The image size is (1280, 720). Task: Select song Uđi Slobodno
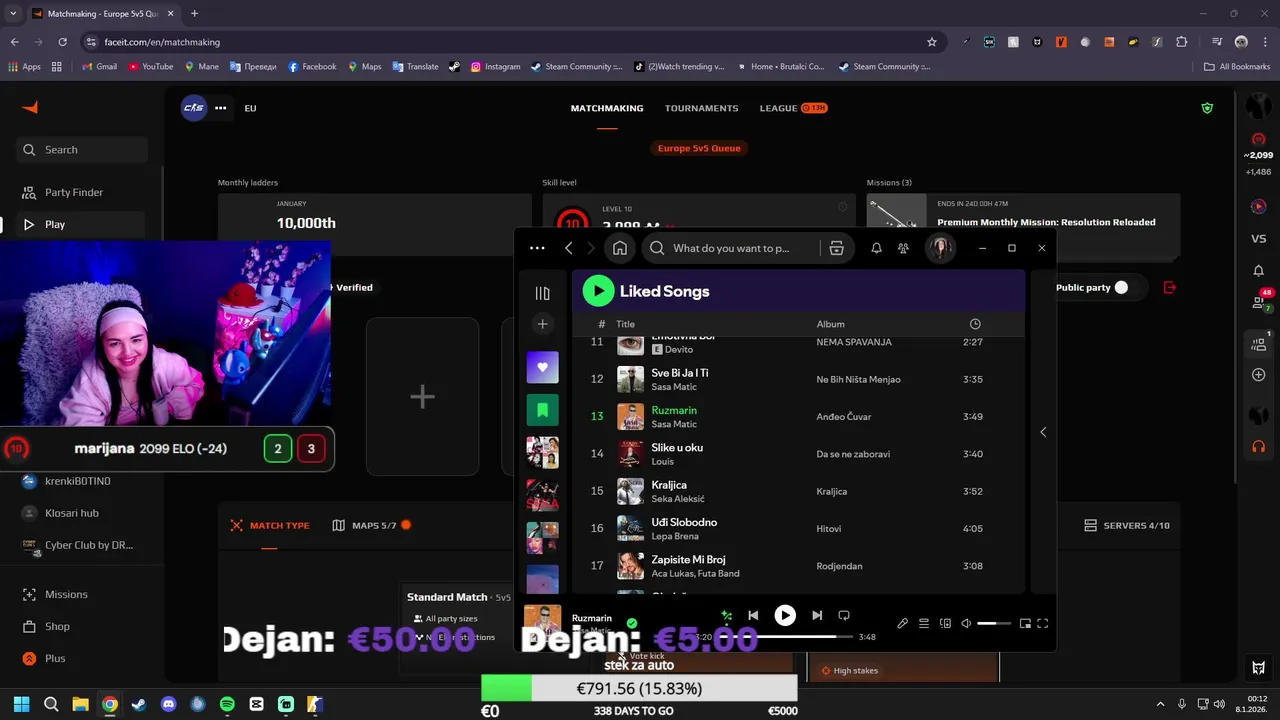click(799, 528)
